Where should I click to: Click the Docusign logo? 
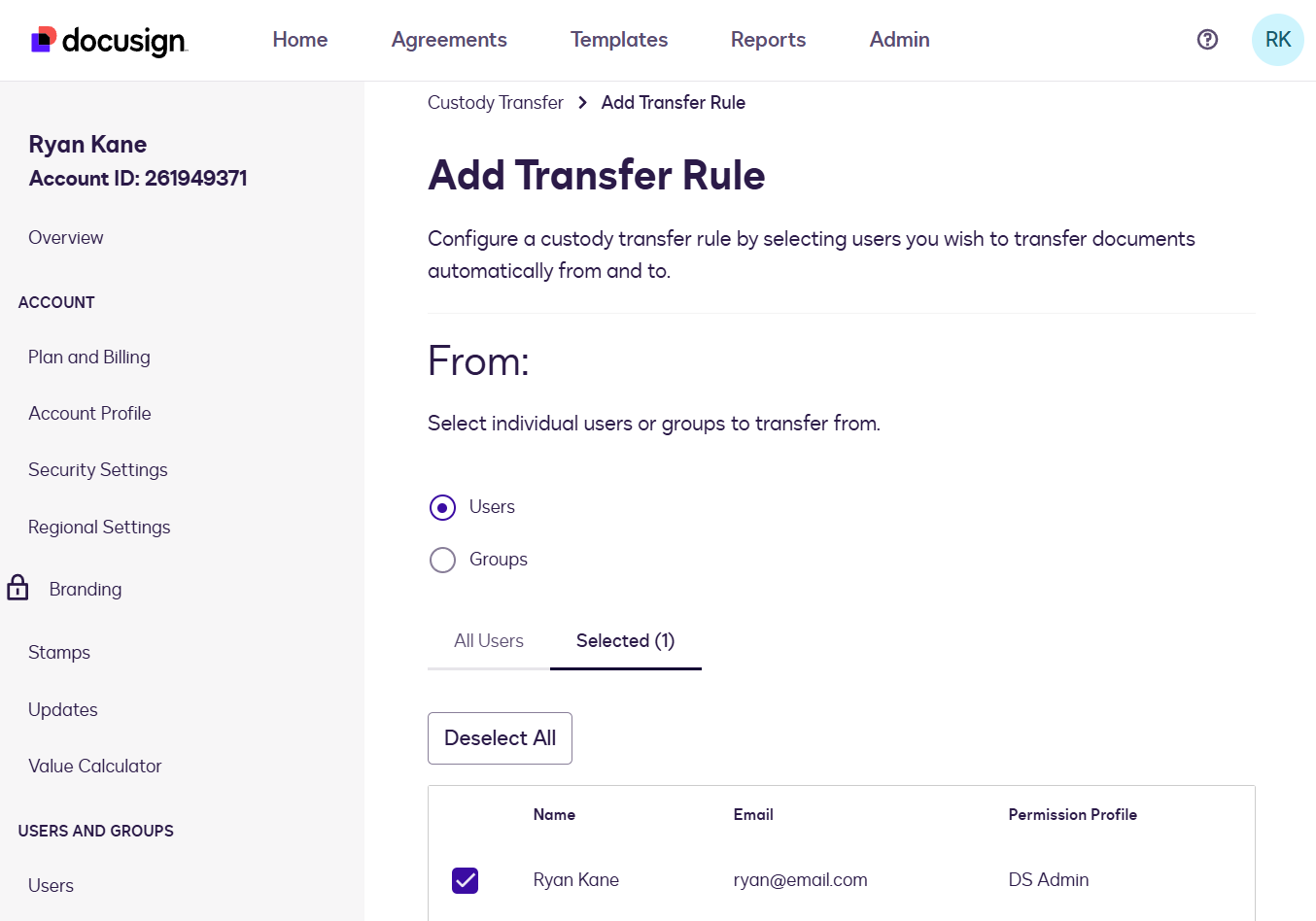tap(109, 40)
